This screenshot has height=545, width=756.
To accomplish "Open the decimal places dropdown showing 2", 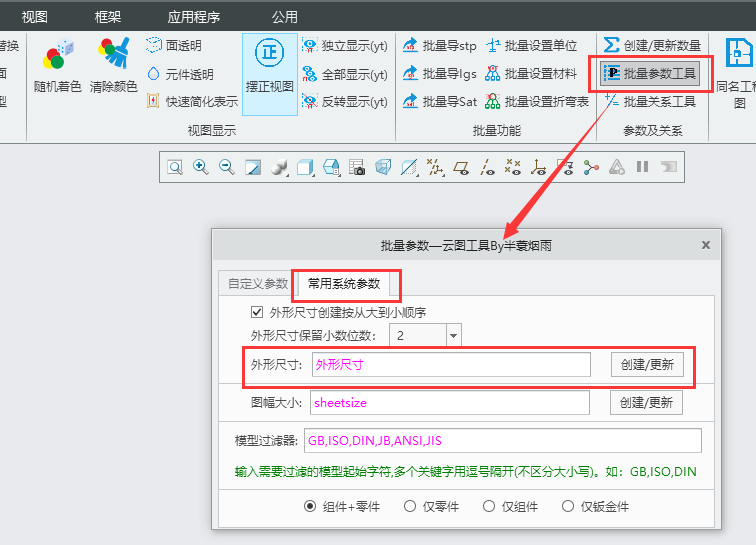I will 453,336.
